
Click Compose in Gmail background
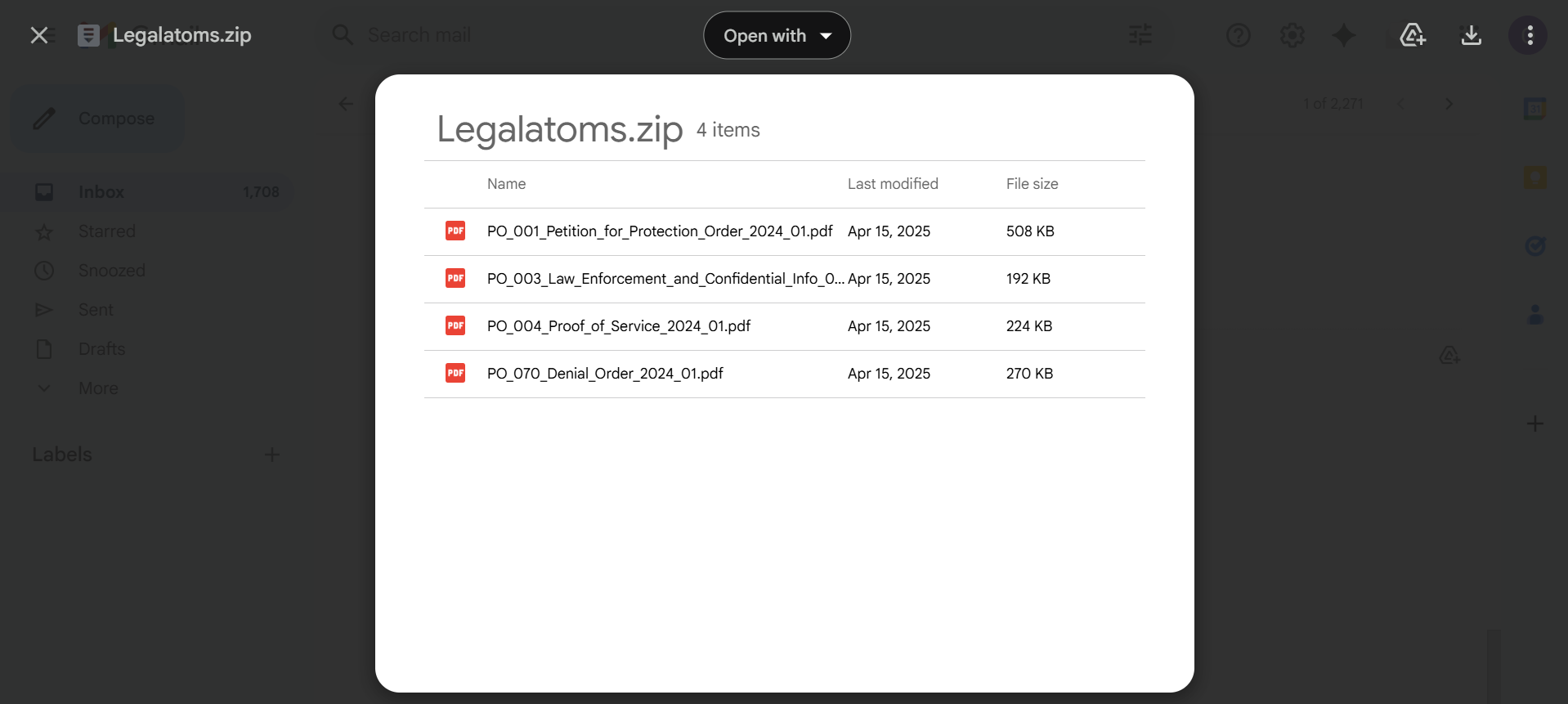click(96, 119)
